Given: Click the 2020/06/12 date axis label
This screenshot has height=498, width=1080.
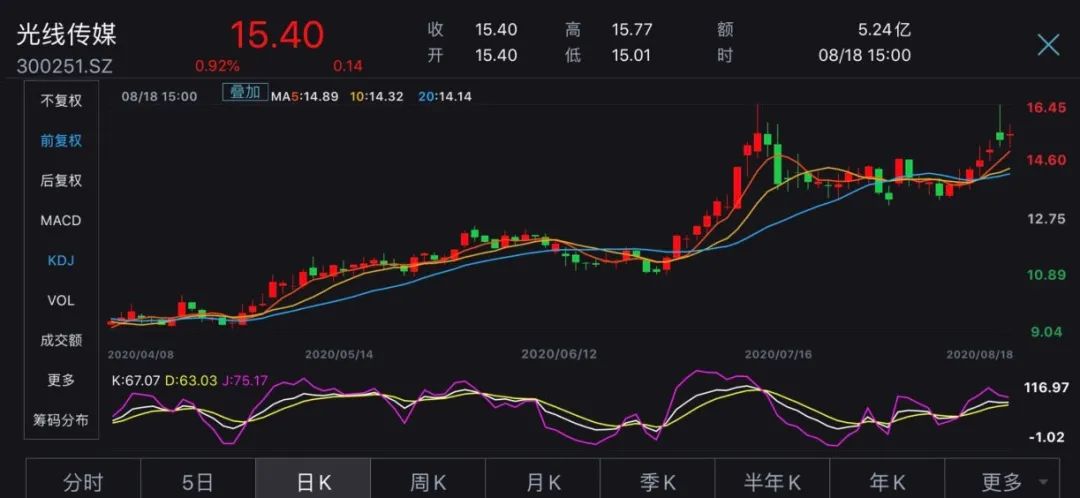Looking at the screenshot, I should coord(557,354).
